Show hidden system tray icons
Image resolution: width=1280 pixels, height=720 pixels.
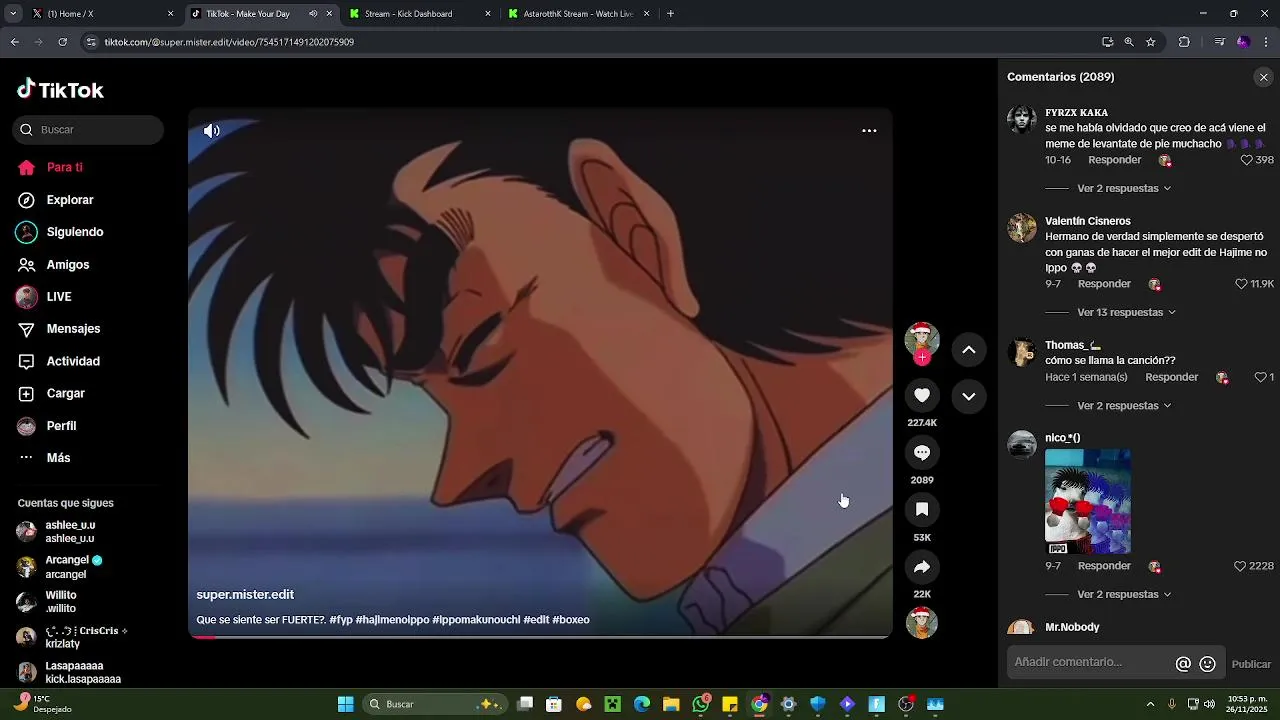click(x=1150, y=704)
